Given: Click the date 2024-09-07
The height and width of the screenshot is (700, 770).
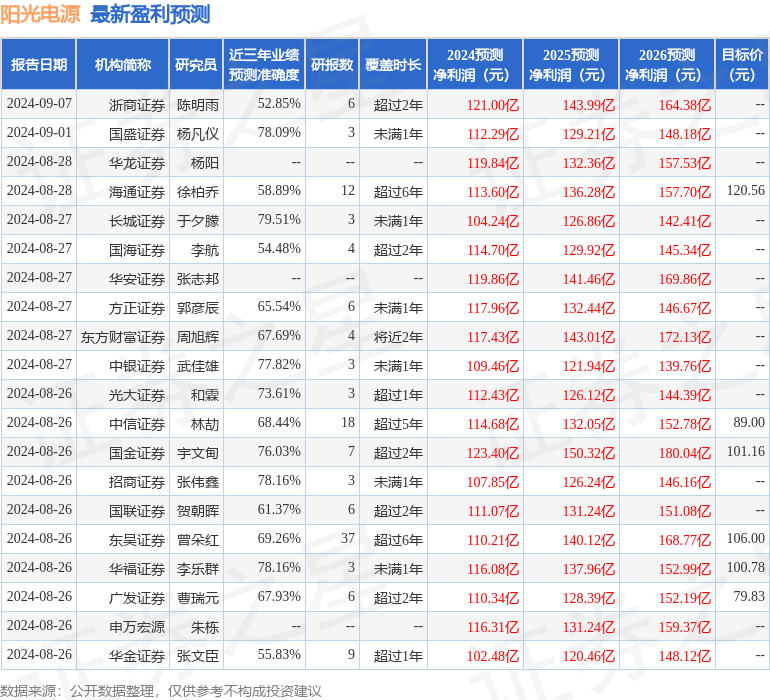Looking at the screenshot, I should pyautogui.click(x=39, y=104).
